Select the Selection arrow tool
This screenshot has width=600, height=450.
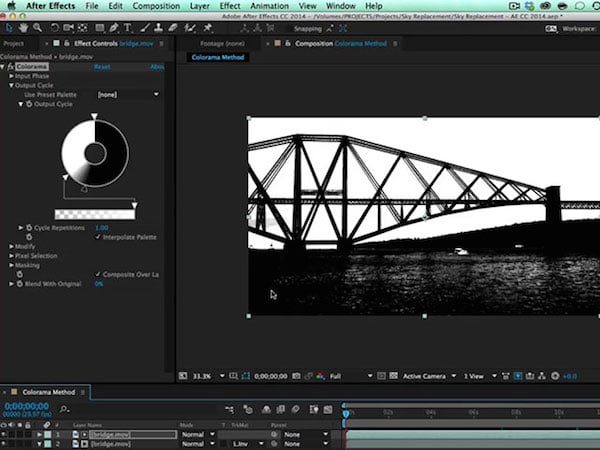[x=9, y=28]
